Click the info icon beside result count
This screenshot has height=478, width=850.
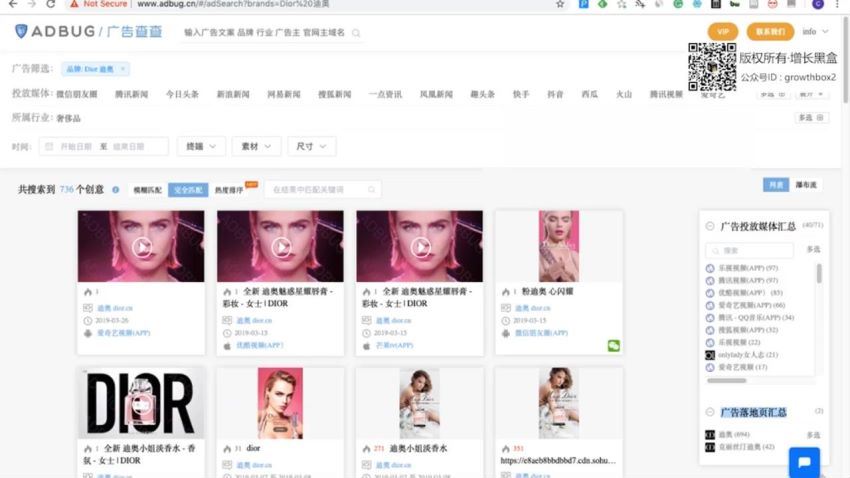[115, 189]
